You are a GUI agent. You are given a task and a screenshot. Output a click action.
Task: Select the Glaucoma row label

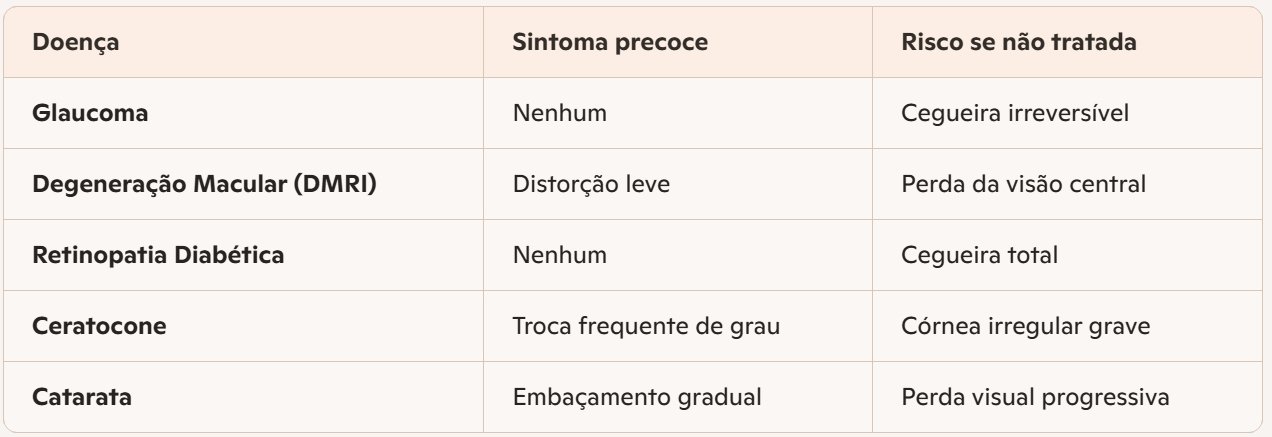[90, 113]
